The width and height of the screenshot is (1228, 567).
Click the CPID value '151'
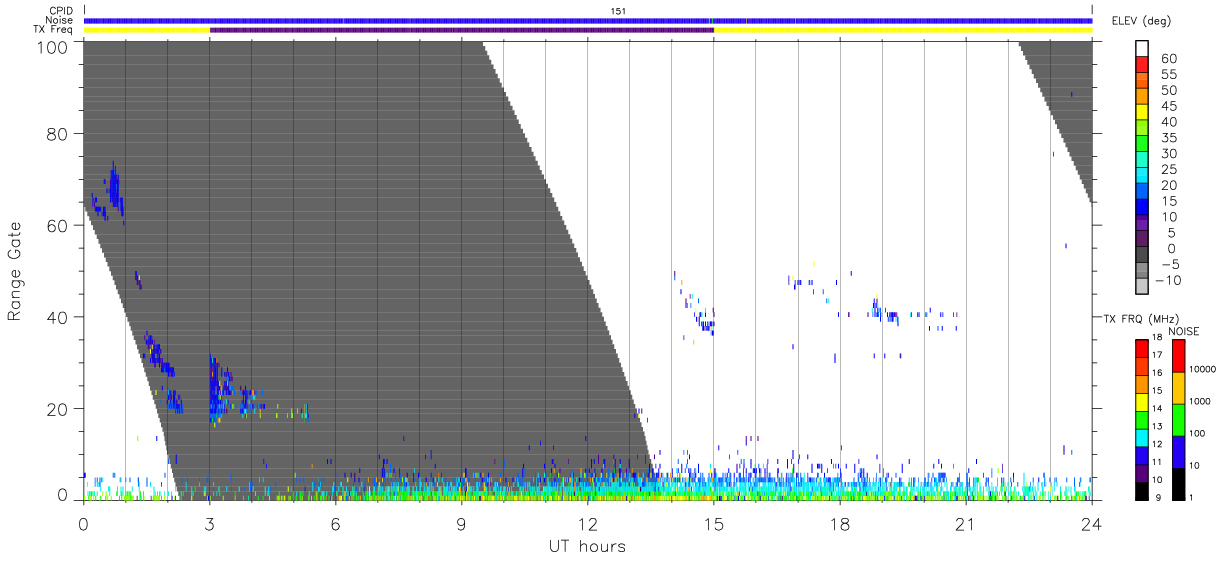click(x=619, y=11)
